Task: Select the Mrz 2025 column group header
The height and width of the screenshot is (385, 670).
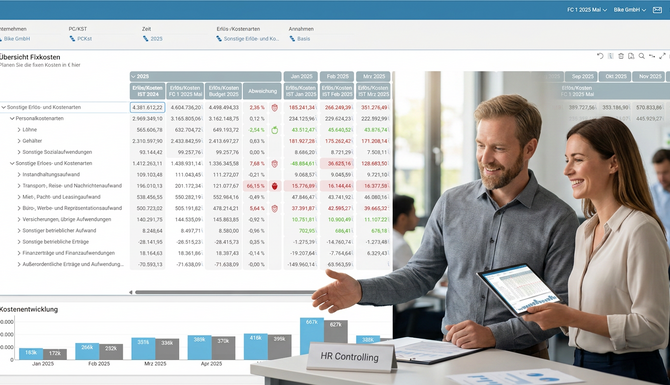Action: click(x=373, y=76)
